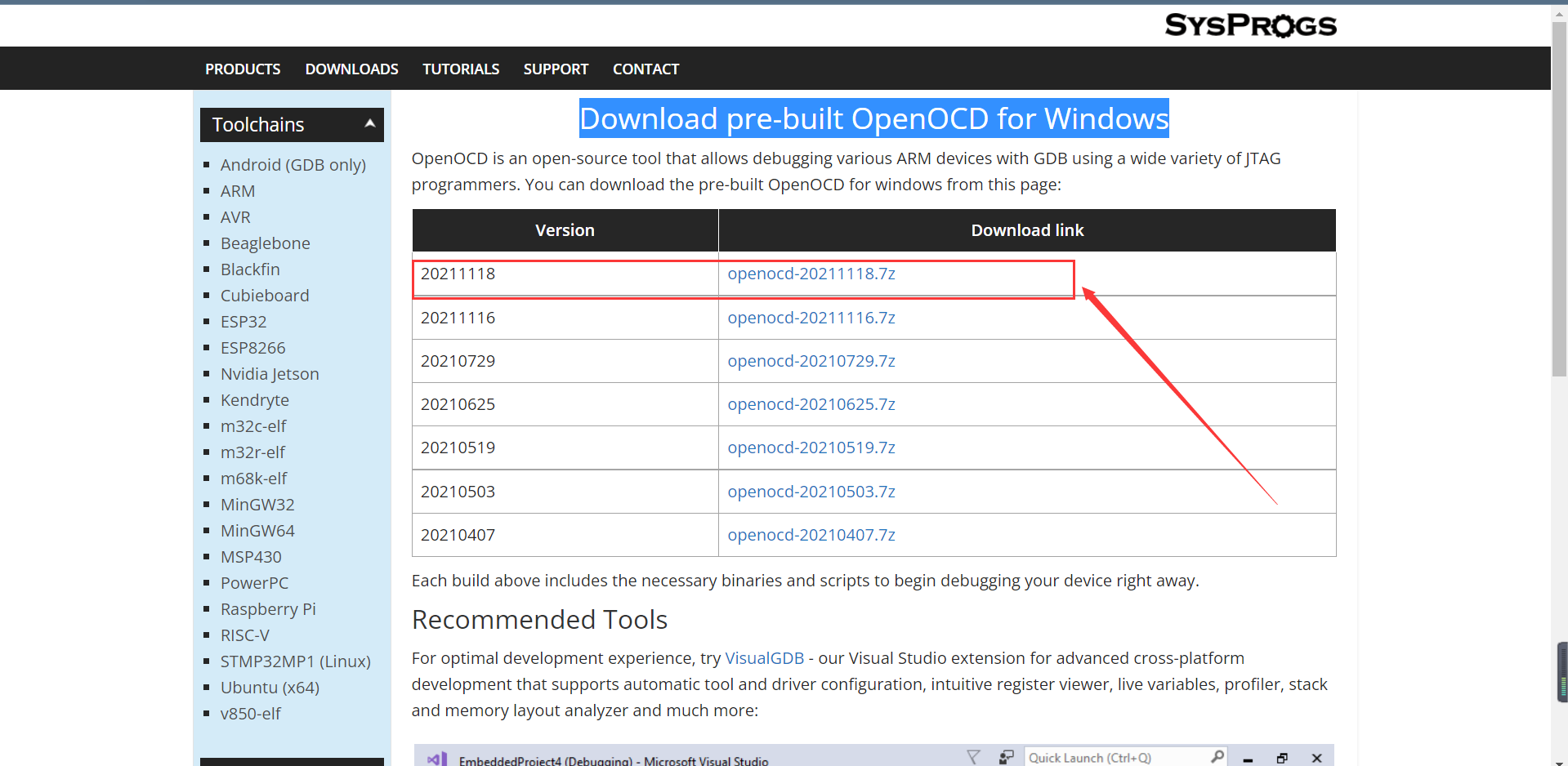This screenshot has width=1568, height=766.
Task: Click the SysProgs logo
Action: click(x=1250, y=25)
